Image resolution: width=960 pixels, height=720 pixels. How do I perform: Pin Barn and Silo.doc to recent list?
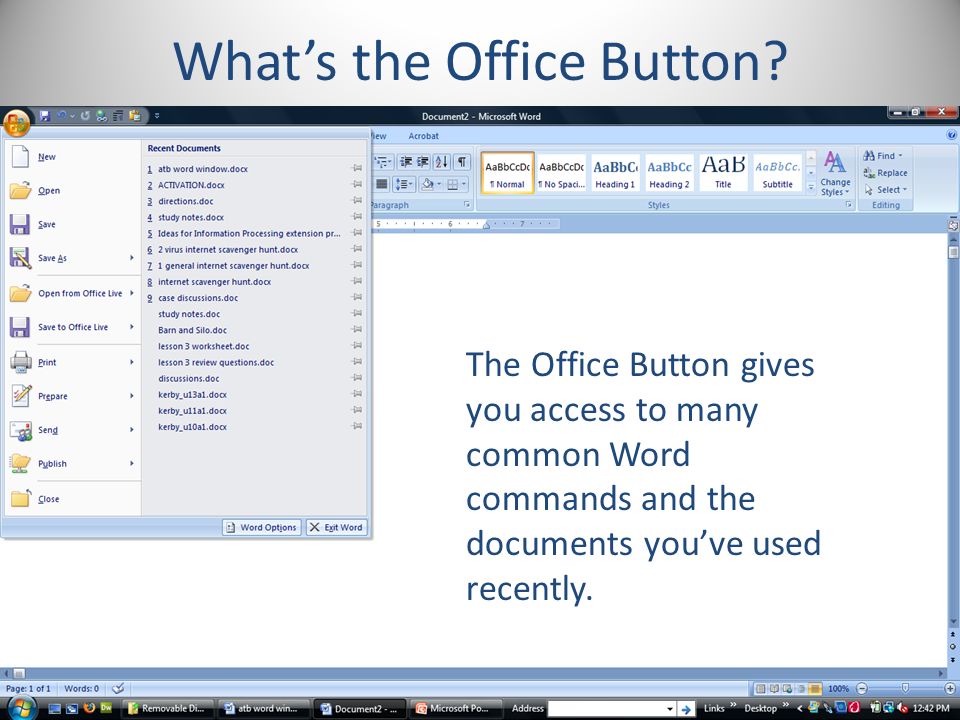(x=356, y=329)
